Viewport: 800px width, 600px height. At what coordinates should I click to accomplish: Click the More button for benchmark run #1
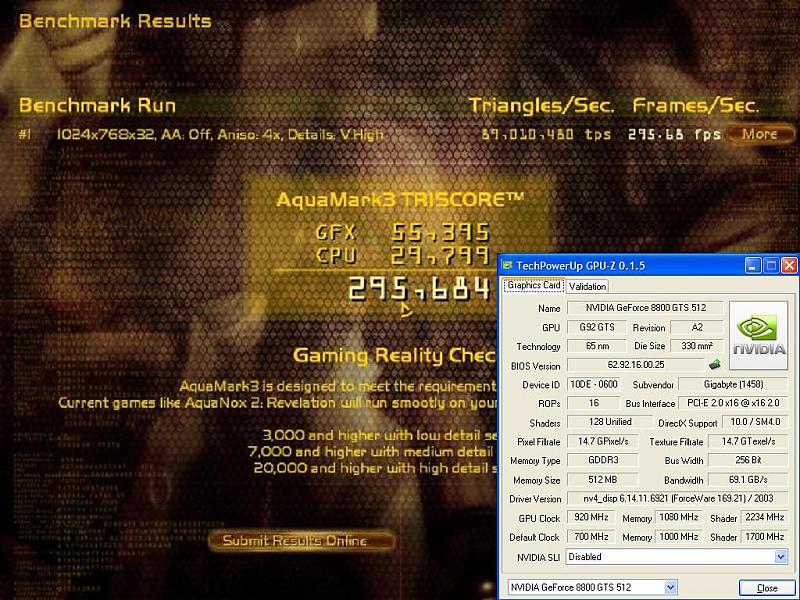click(759, 134)
